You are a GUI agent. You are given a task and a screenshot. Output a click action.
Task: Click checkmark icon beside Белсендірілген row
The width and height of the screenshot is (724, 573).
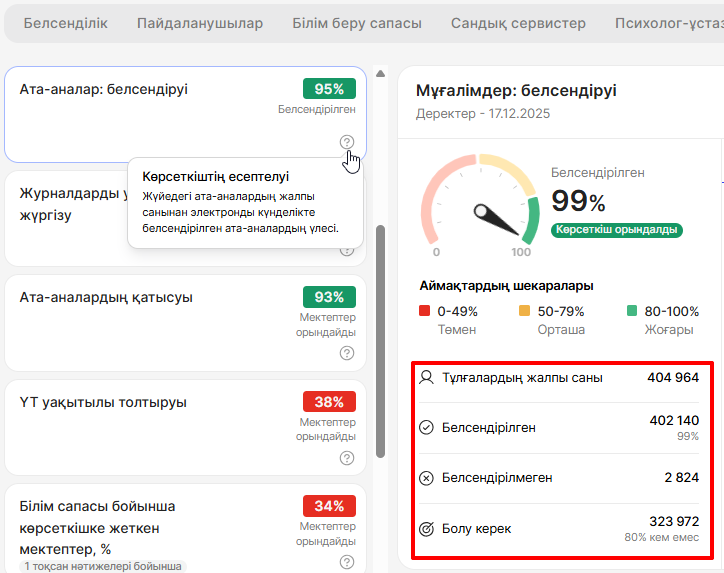pos(427,428)
